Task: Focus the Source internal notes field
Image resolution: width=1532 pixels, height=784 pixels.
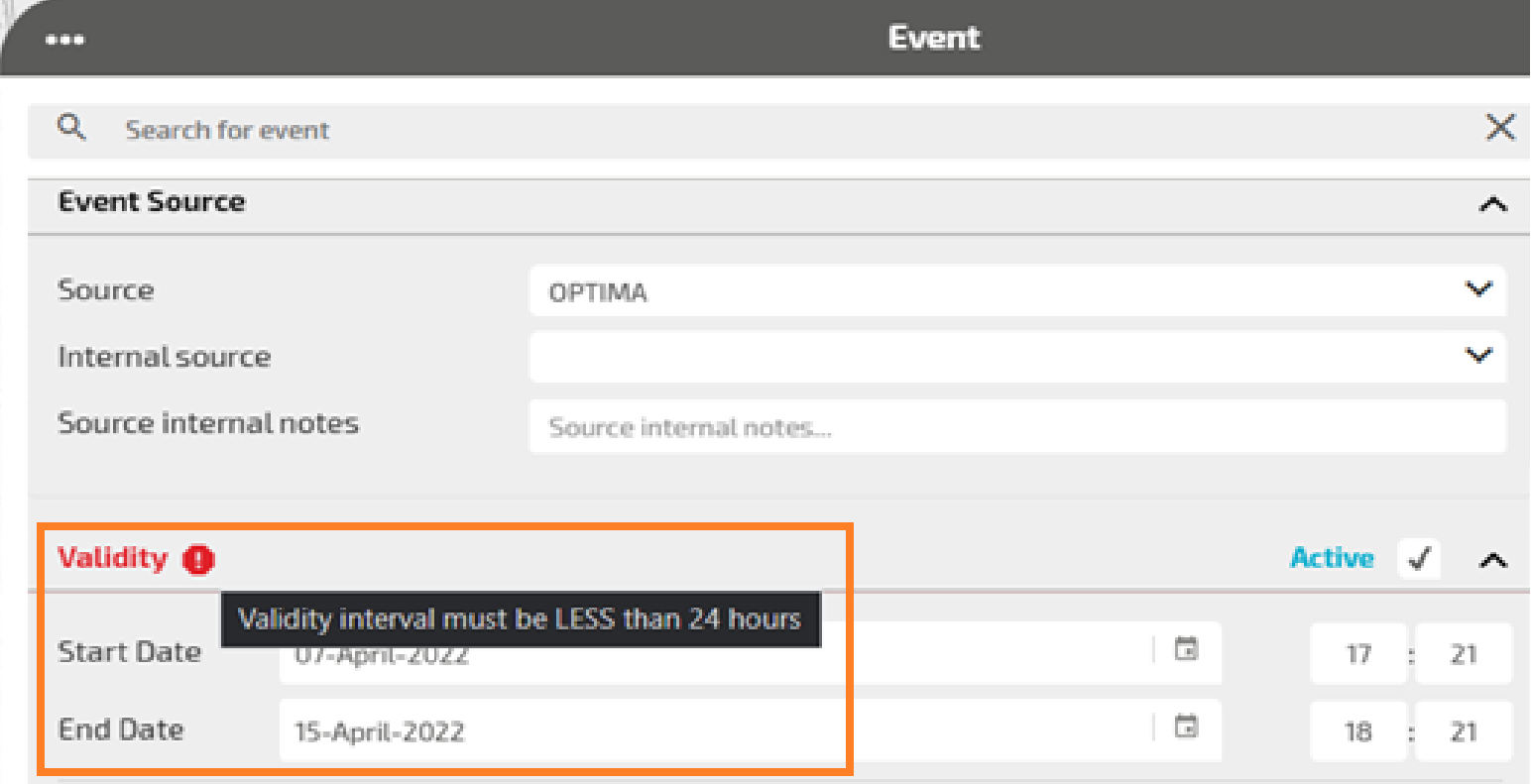Action: pos(1016,427)
